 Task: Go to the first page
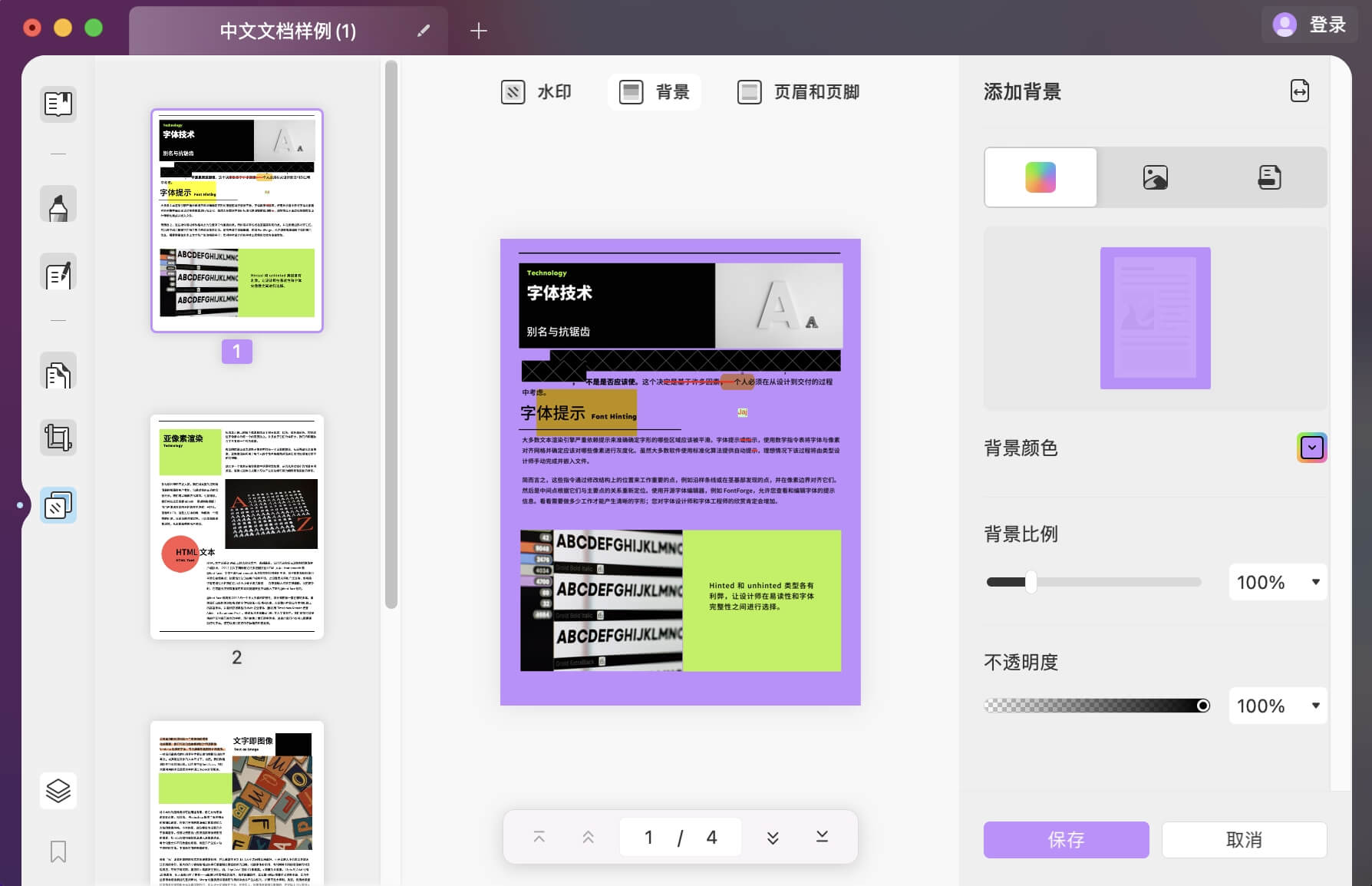(539, 837)
